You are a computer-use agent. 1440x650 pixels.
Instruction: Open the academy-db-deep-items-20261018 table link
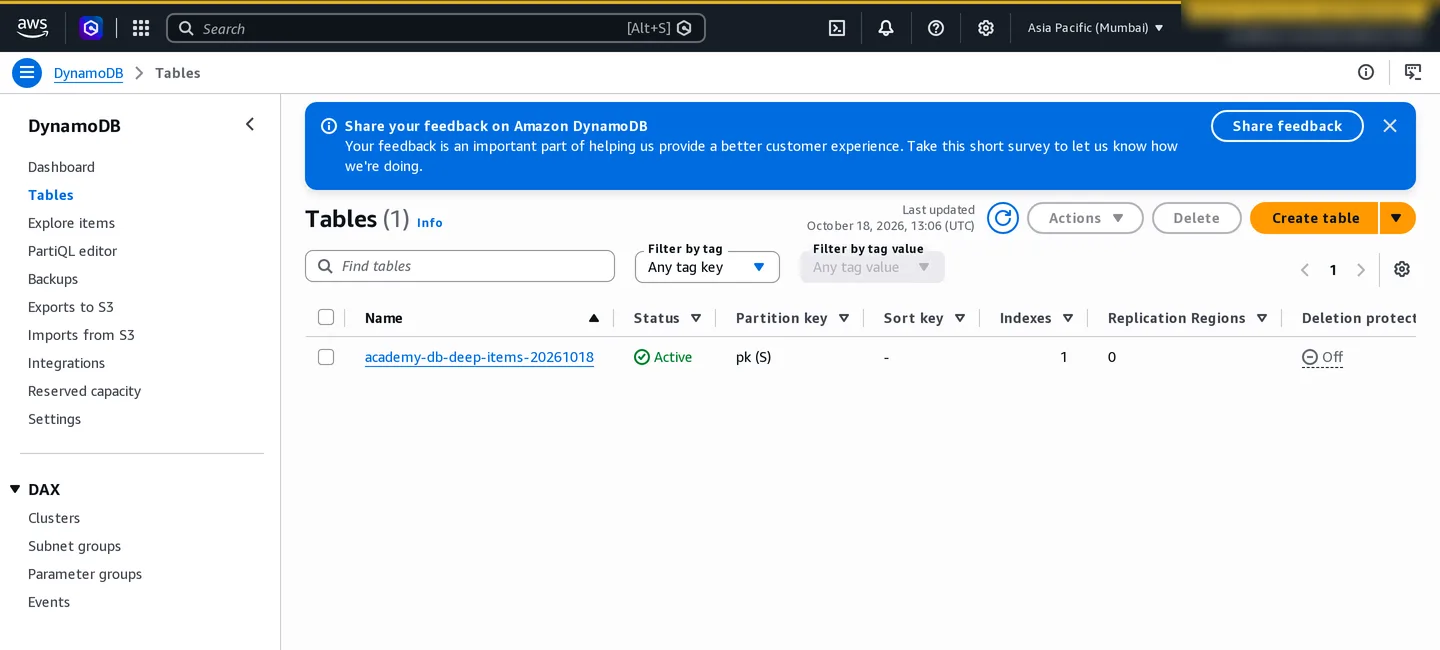[x=479, y=357]
